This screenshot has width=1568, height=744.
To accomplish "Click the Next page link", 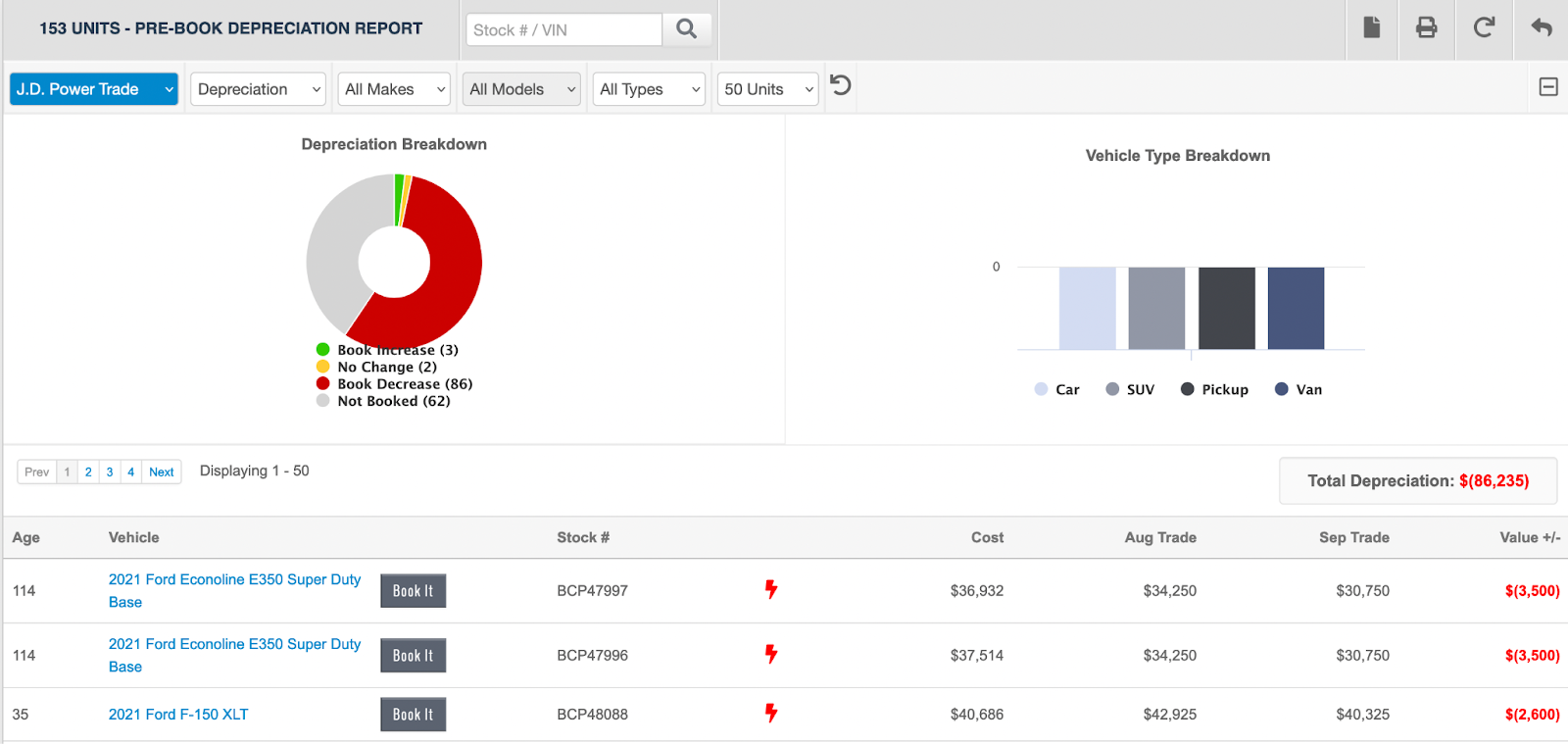I will tap(162, 471).
